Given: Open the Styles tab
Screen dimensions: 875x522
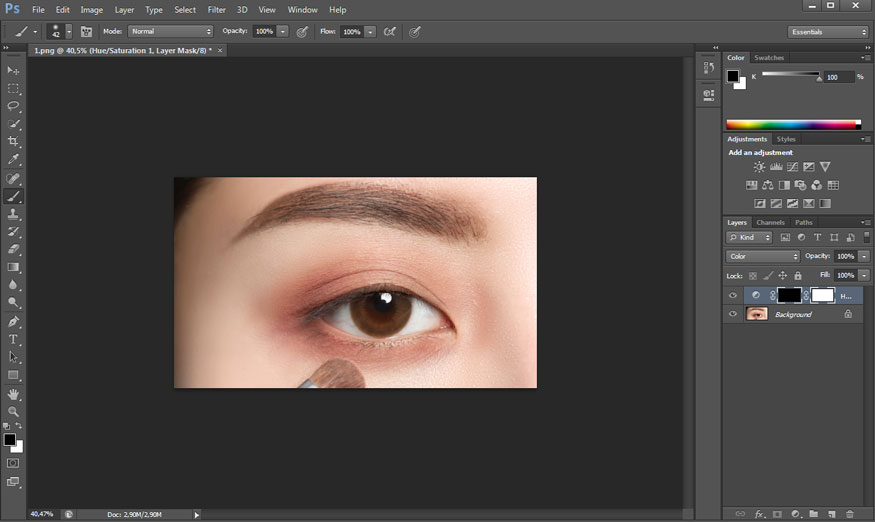Looking at the screenshot, I should click(786, 139).
